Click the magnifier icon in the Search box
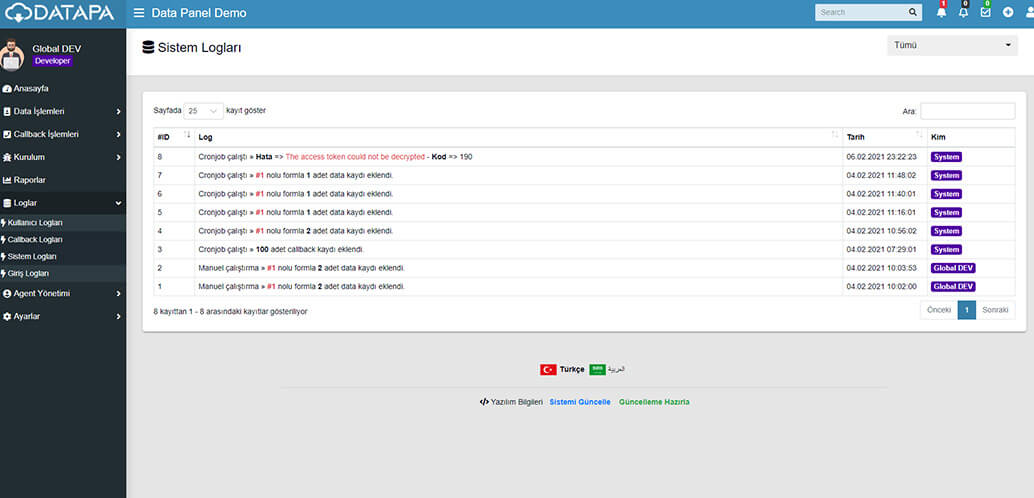Image resolution: width=1034 pixels, height=498 pixels. [913, 12]
